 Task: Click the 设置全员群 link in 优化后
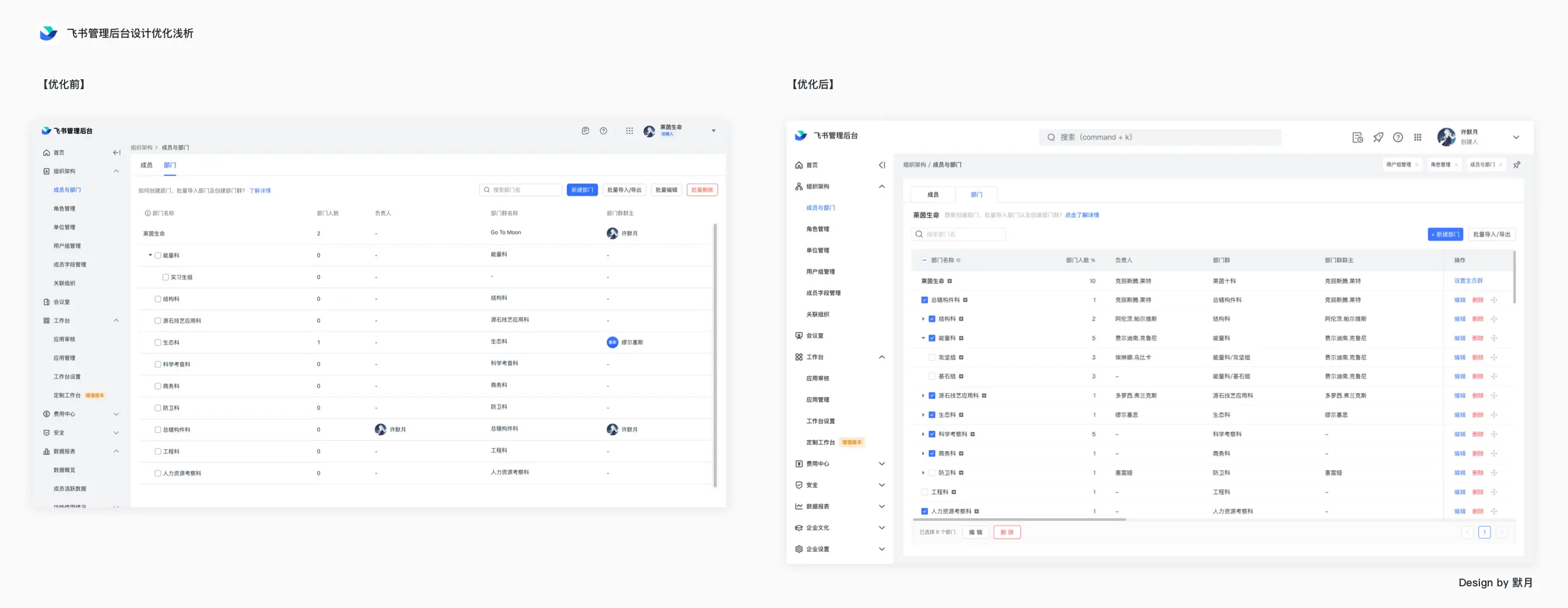[1468, 281]
